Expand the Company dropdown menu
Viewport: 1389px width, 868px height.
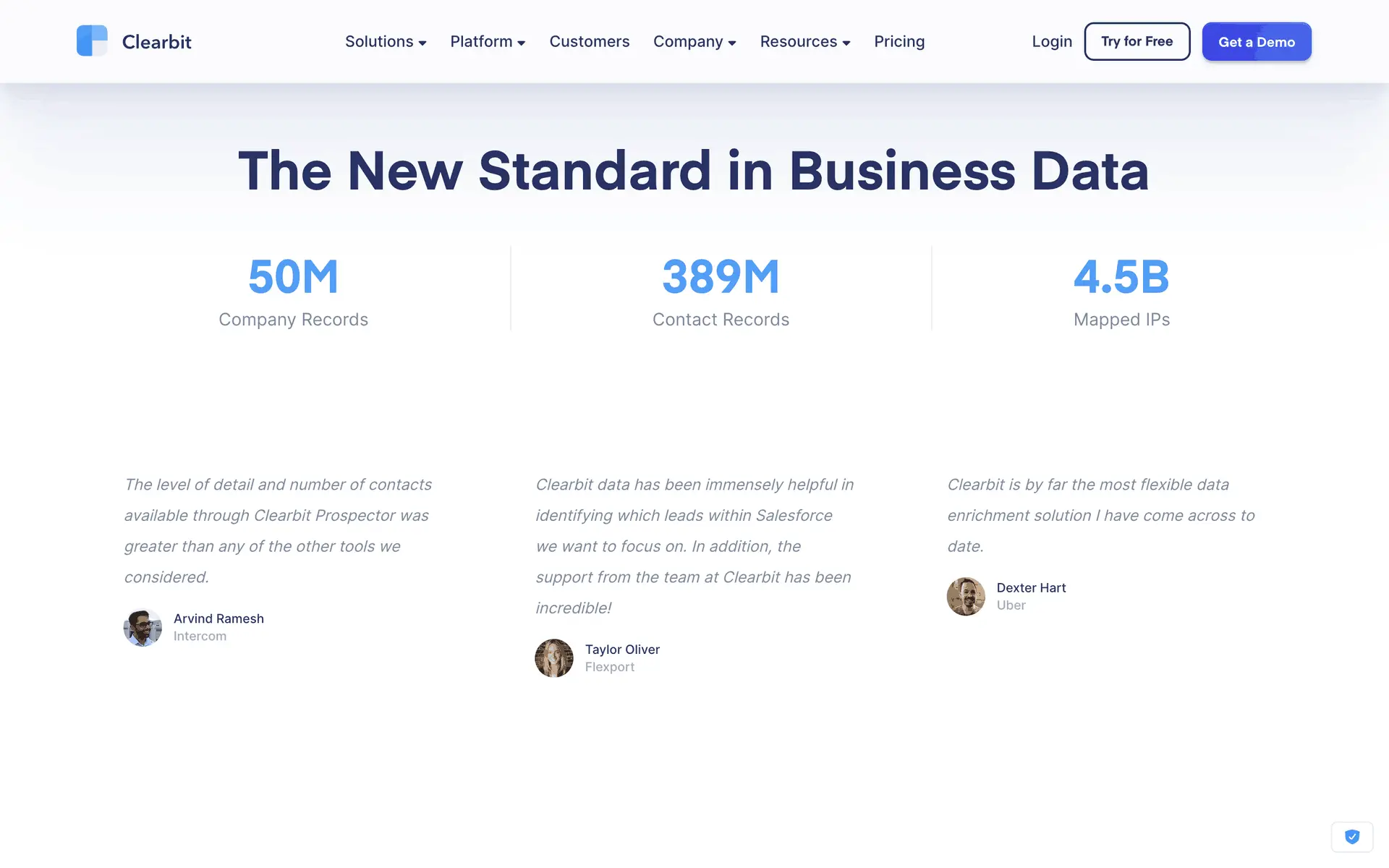pyautogui.click(x=694, y=42)
